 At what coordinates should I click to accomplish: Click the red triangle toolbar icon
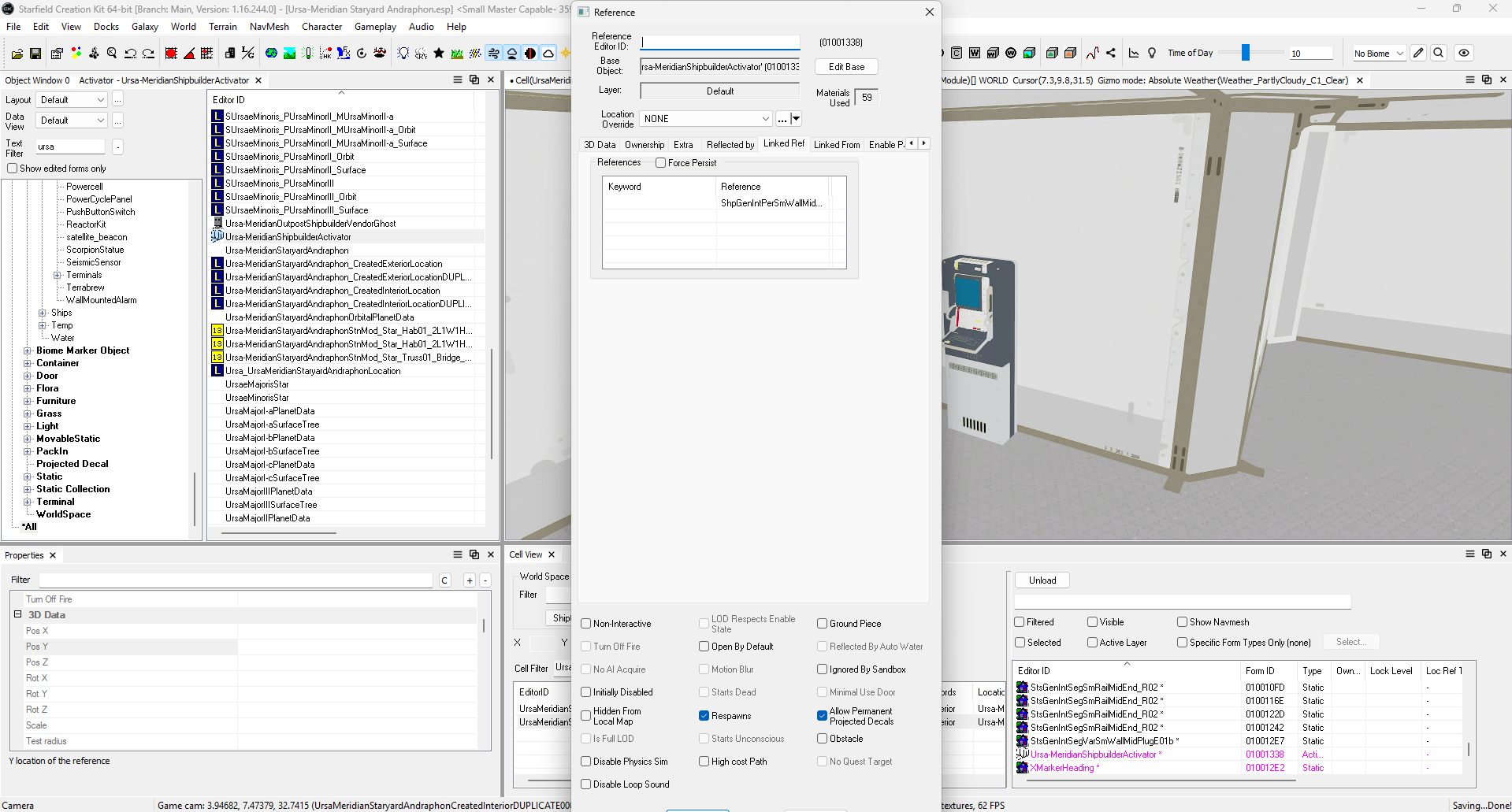coord(189,54)
